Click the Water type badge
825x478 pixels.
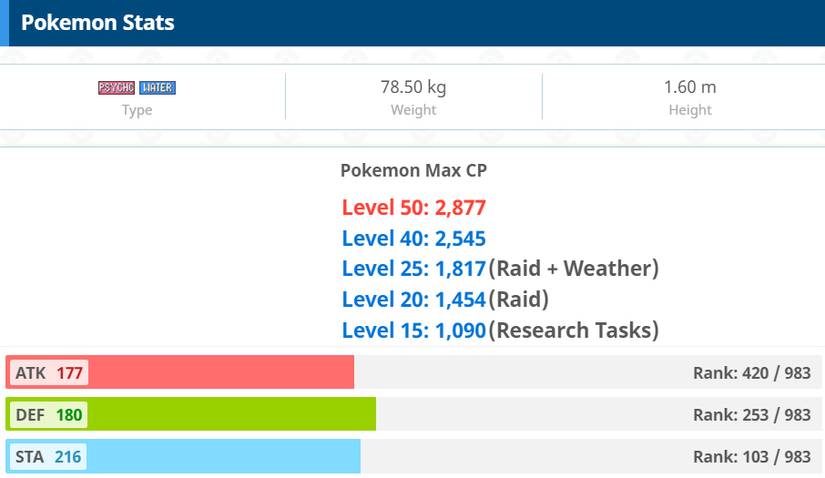(x=157, y=87)
